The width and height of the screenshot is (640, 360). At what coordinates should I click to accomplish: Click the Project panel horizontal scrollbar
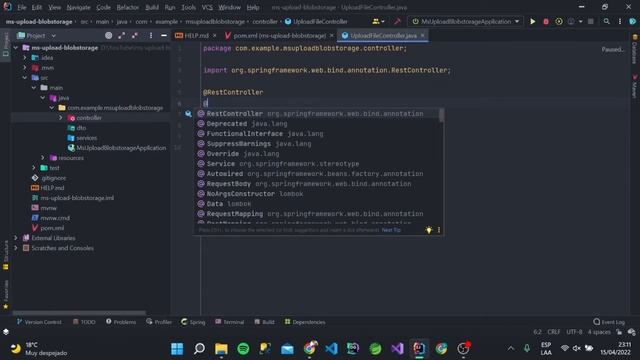[x=79, y=313]
